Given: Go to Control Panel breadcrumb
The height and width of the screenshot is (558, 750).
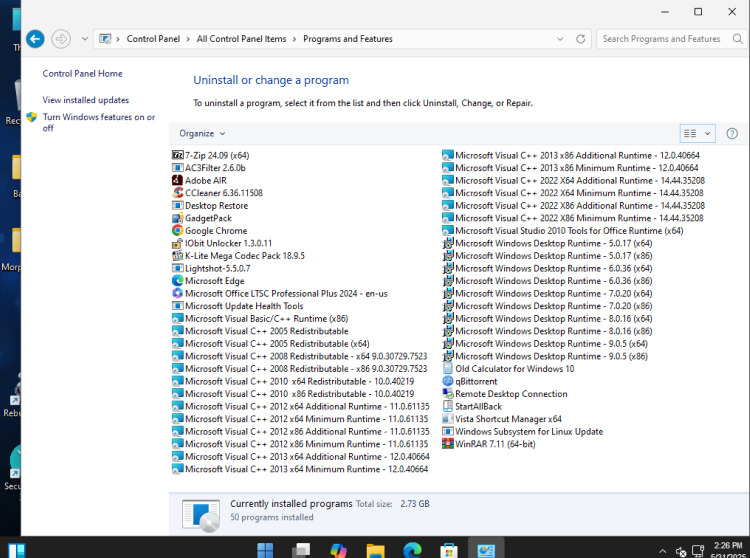Looking at the screenshot, I should click(x=153, y=39).
